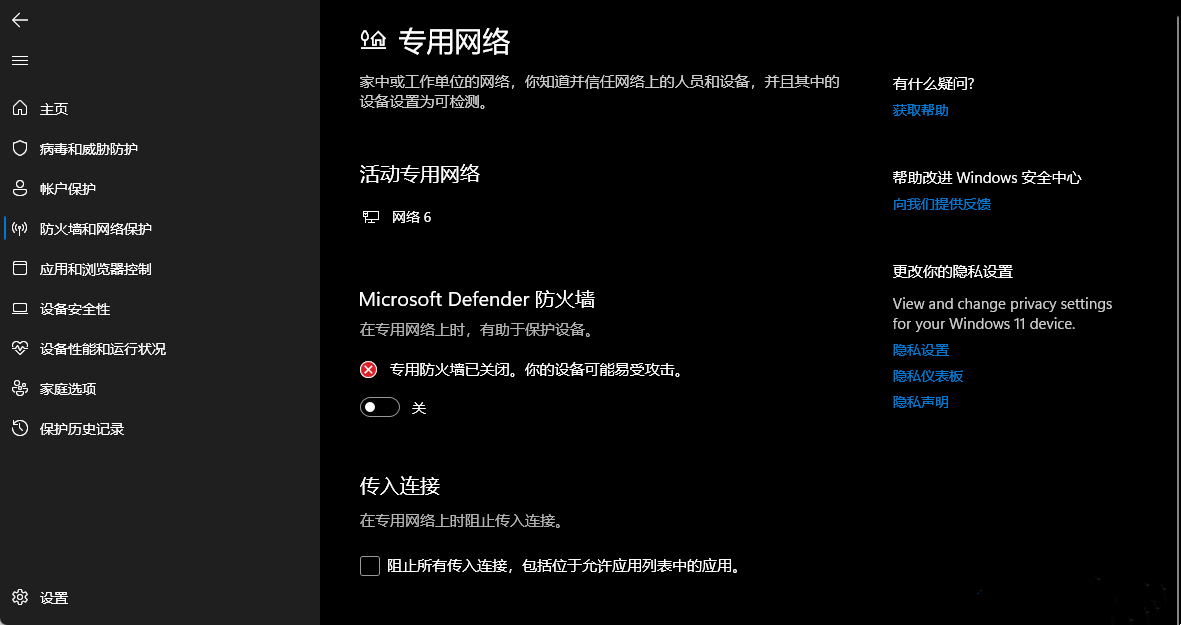Select 家庭选项 in the sidebar
Viewport: 1181px width, 625px height.
[68, 388]
